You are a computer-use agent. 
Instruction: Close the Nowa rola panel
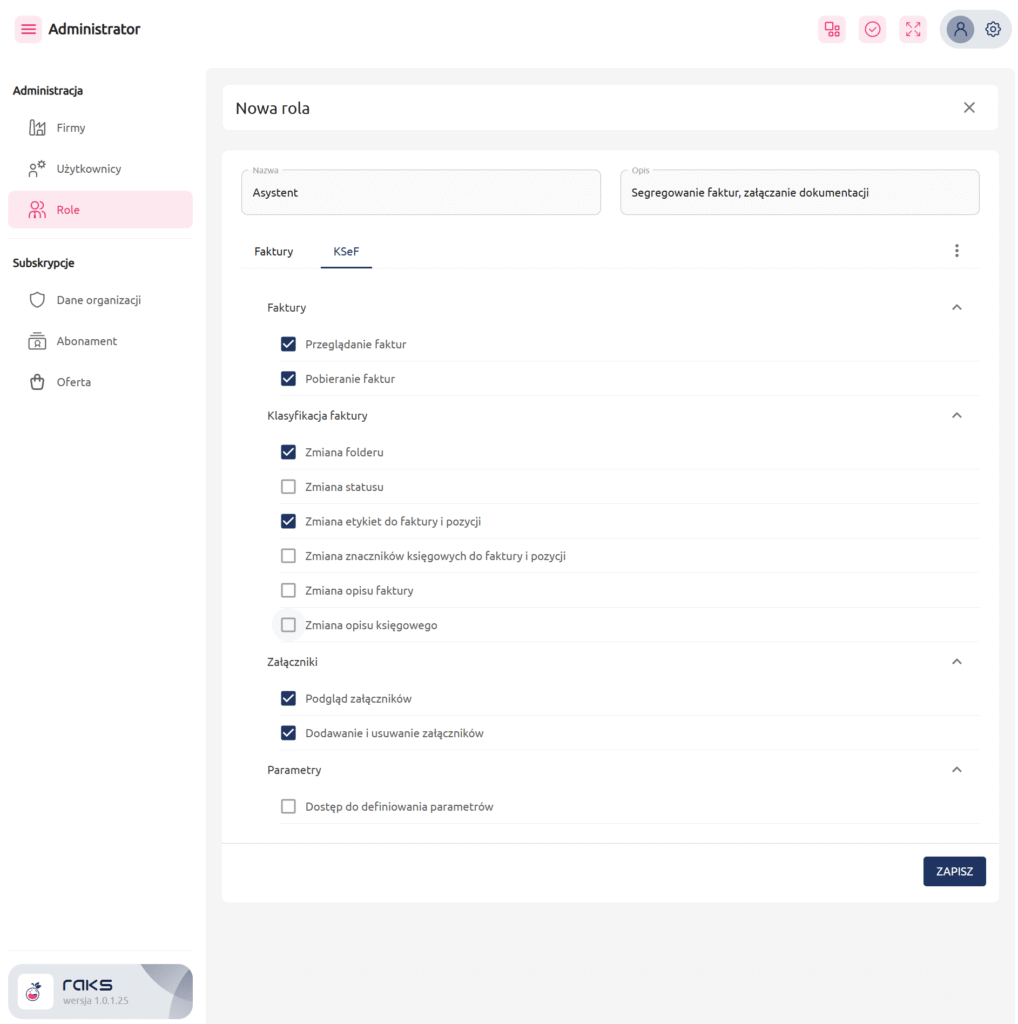pyautogui.click(x=968, y=108)
